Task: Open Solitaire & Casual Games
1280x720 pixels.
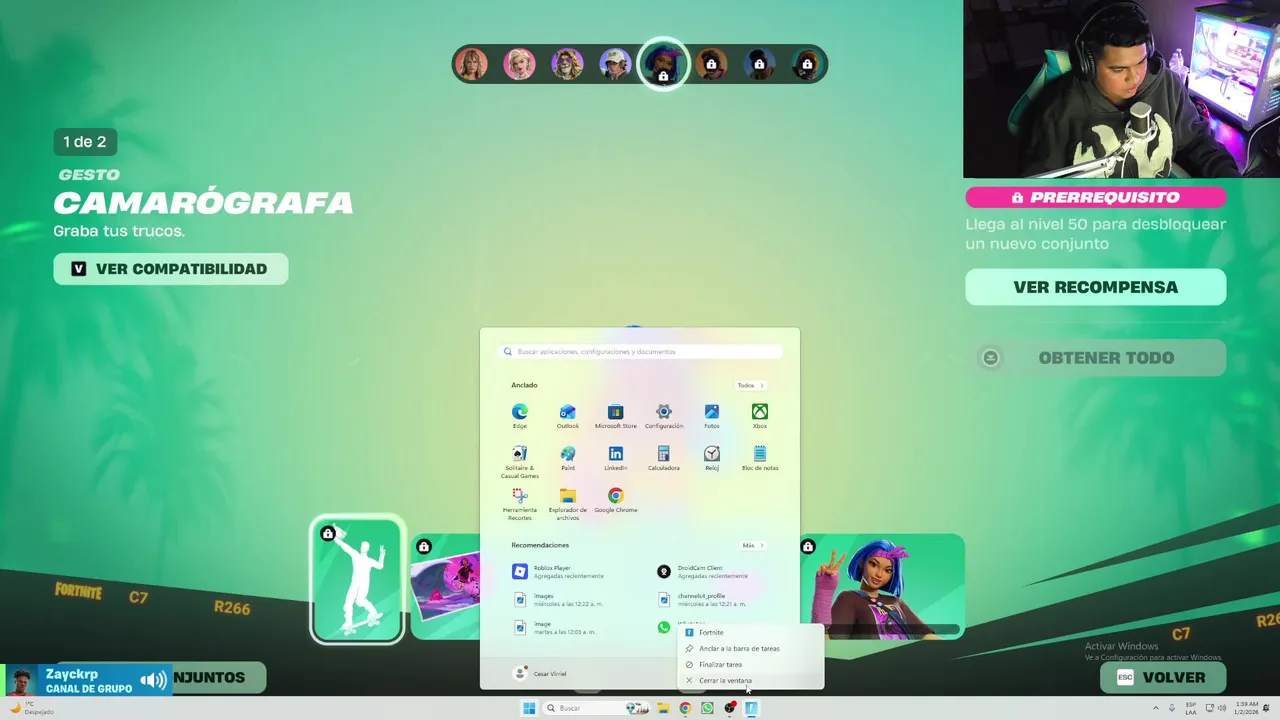Action: tap(520, 461)
